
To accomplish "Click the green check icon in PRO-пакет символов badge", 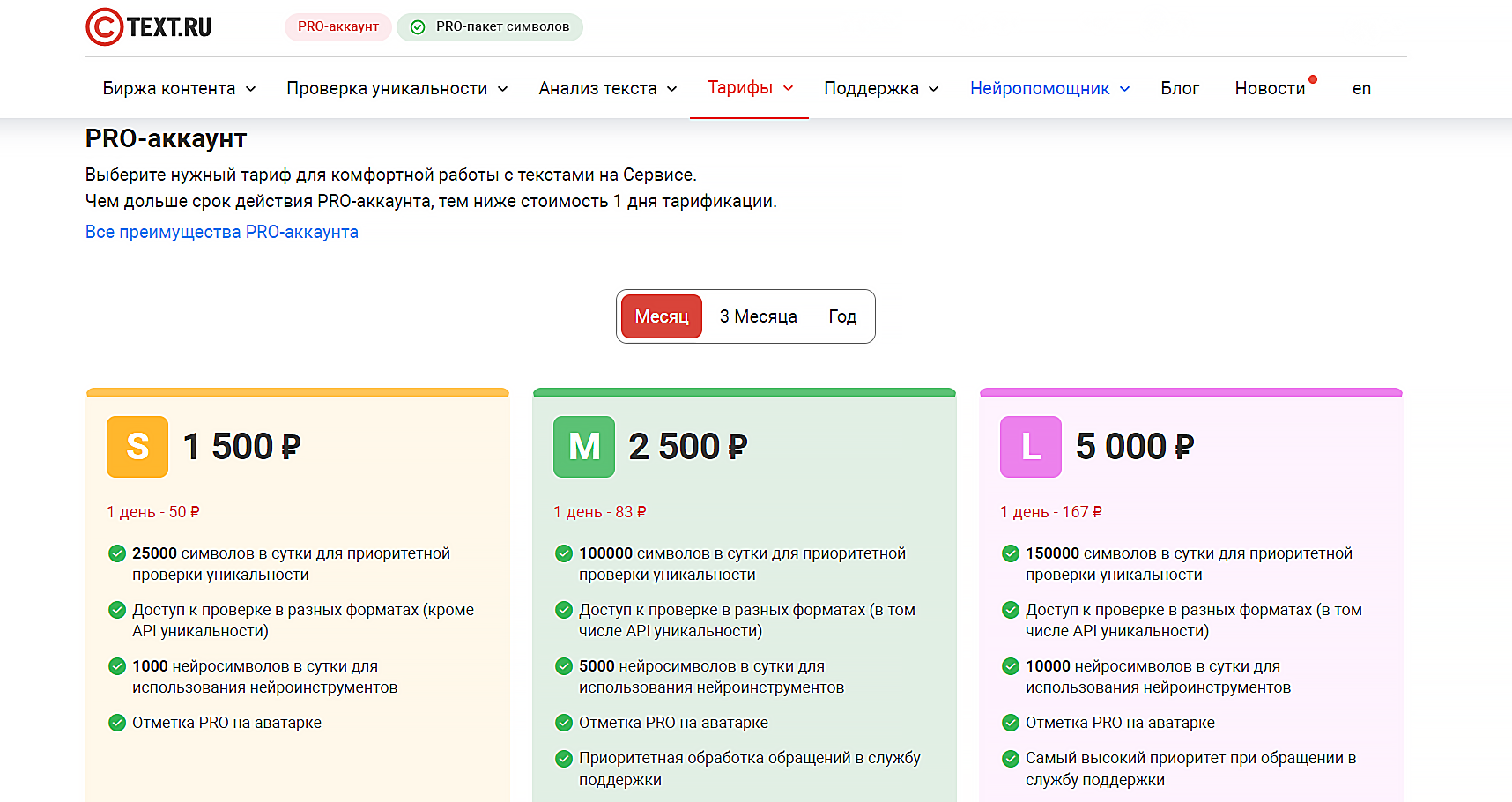I will click(x=418, y=27).
